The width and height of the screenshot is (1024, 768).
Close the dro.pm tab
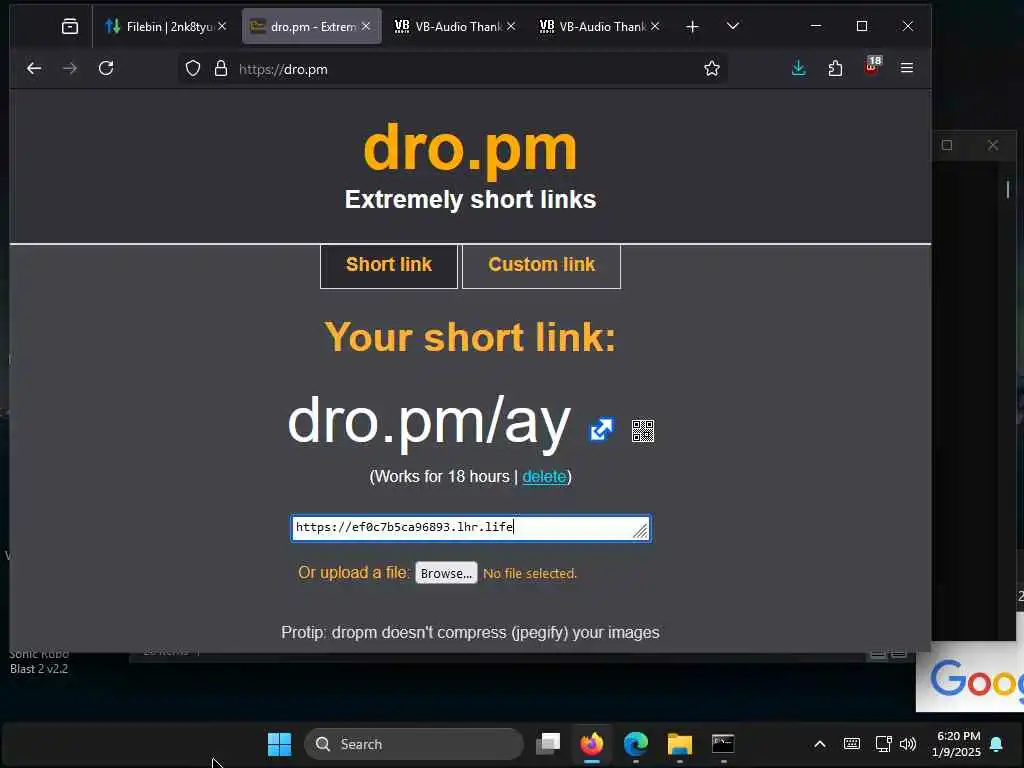(x=366, y=26)
